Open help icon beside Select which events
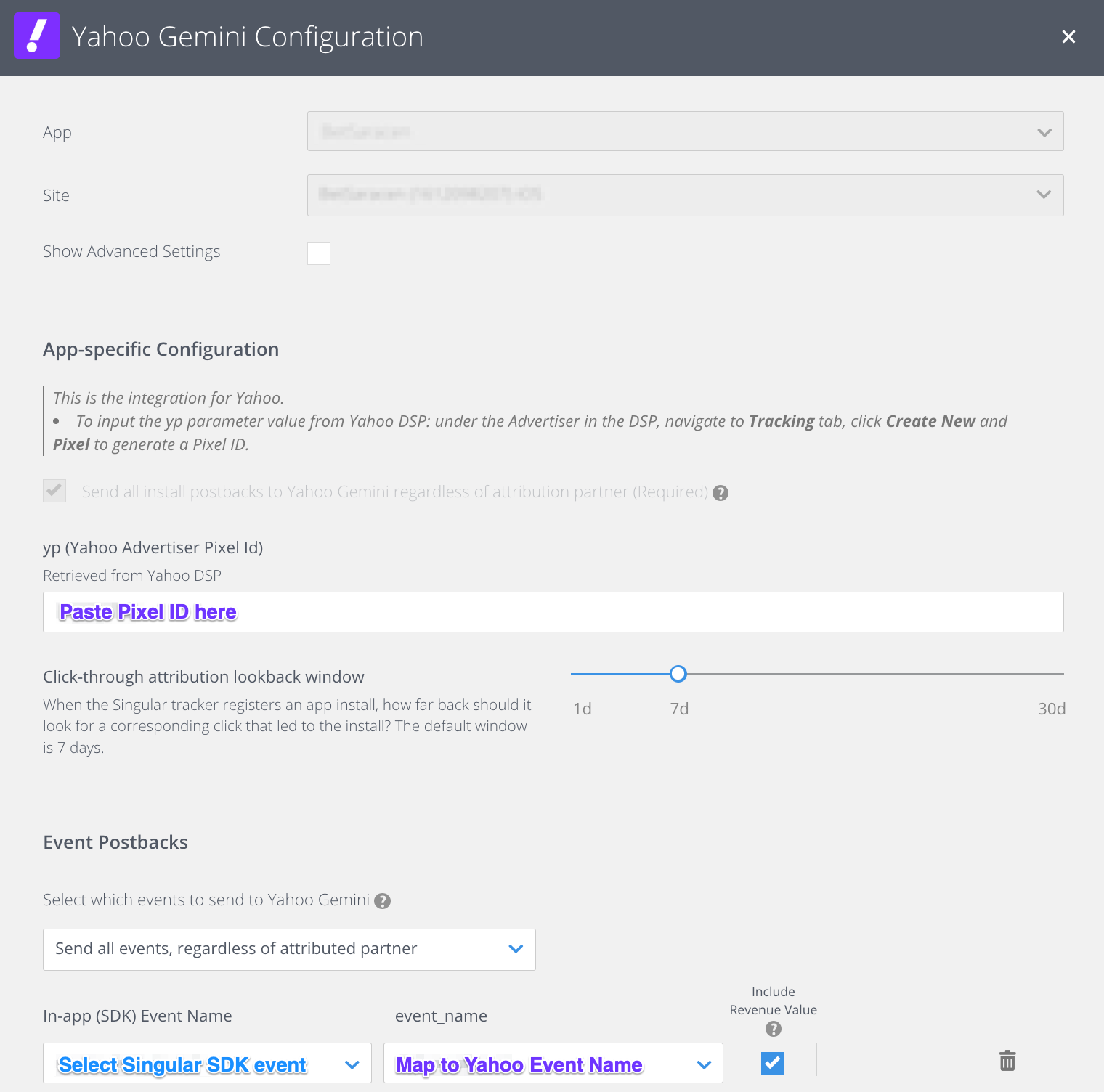1104x1092 pixels. click(383, 901)
